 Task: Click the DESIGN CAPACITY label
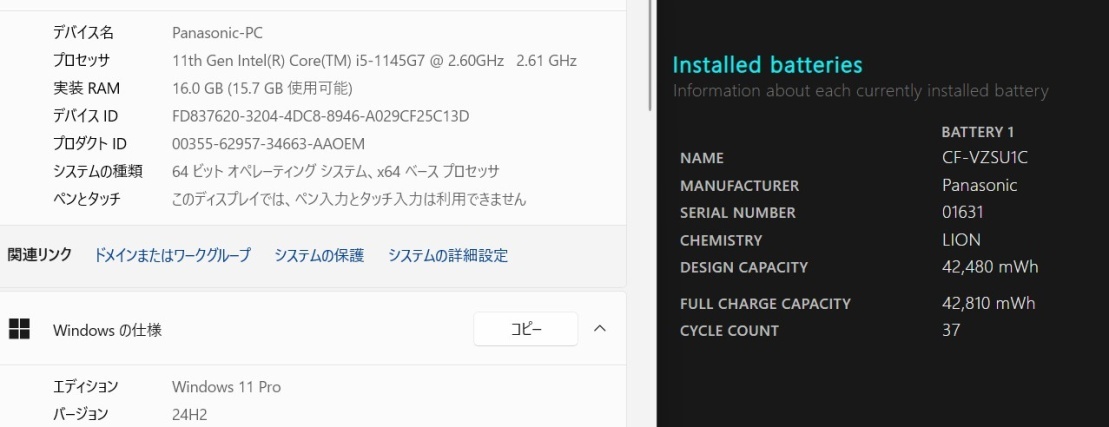click(744, 268)
